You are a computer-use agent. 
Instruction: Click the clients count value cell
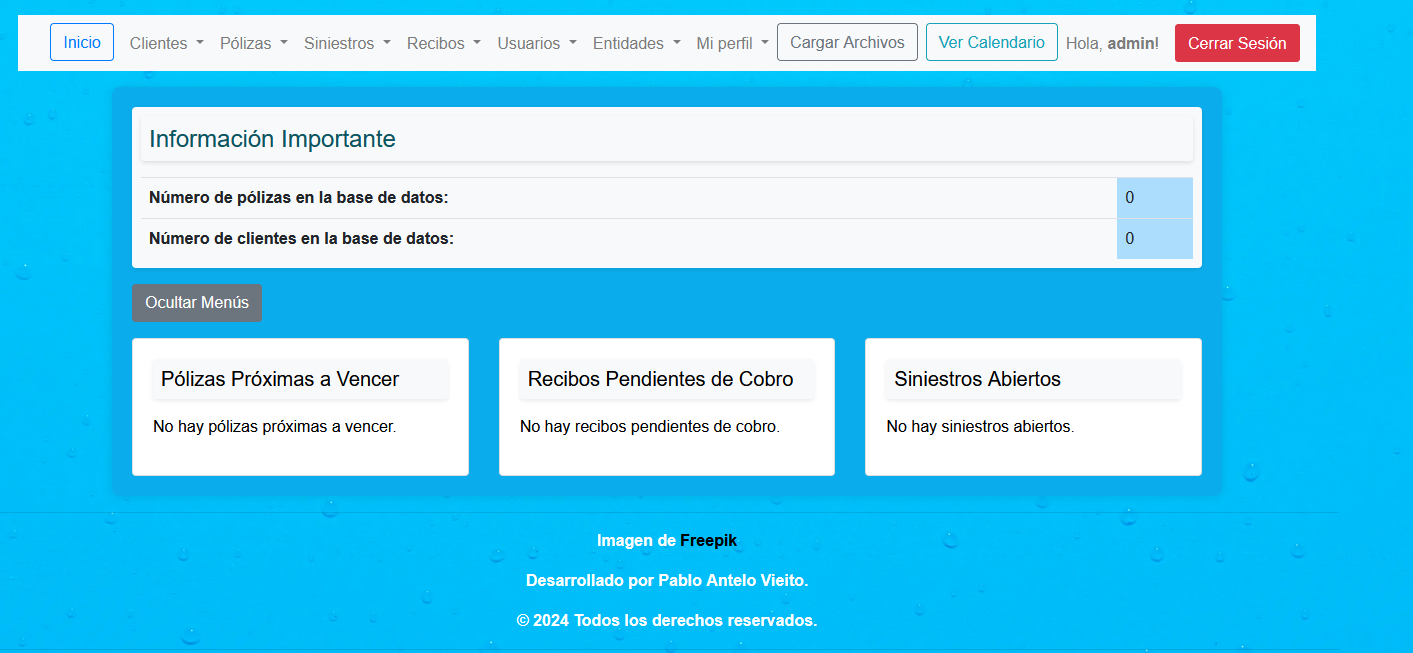(1154, 239)
